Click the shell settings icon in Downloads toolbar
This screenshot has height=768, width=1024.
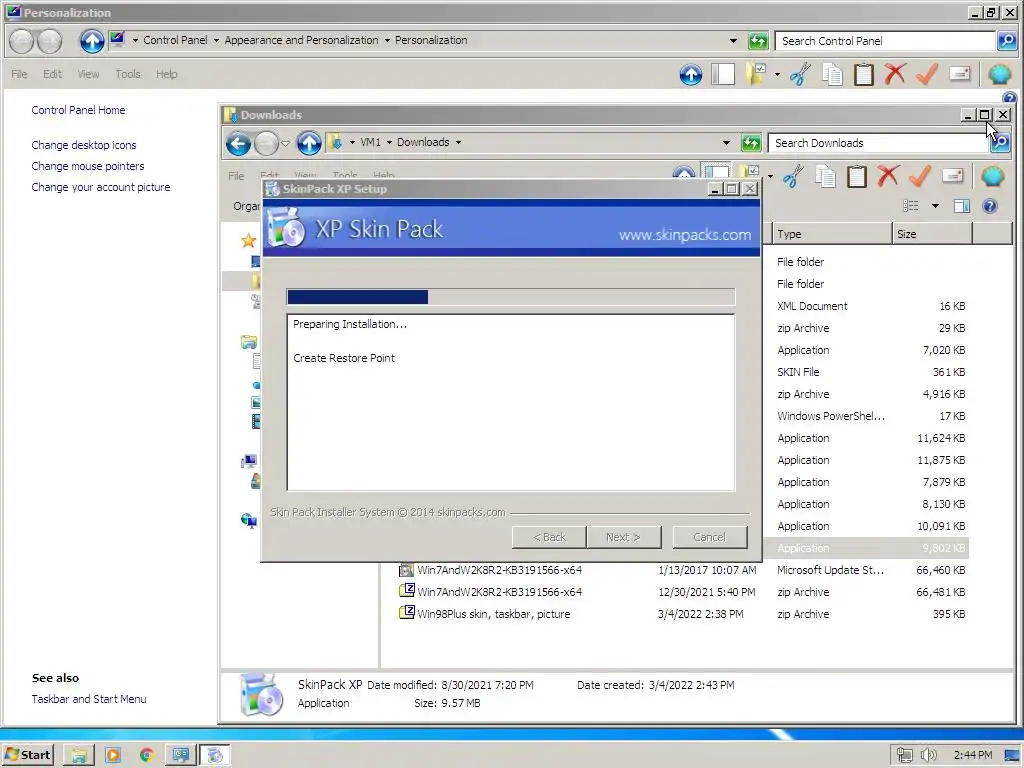[x=992, y=176]
